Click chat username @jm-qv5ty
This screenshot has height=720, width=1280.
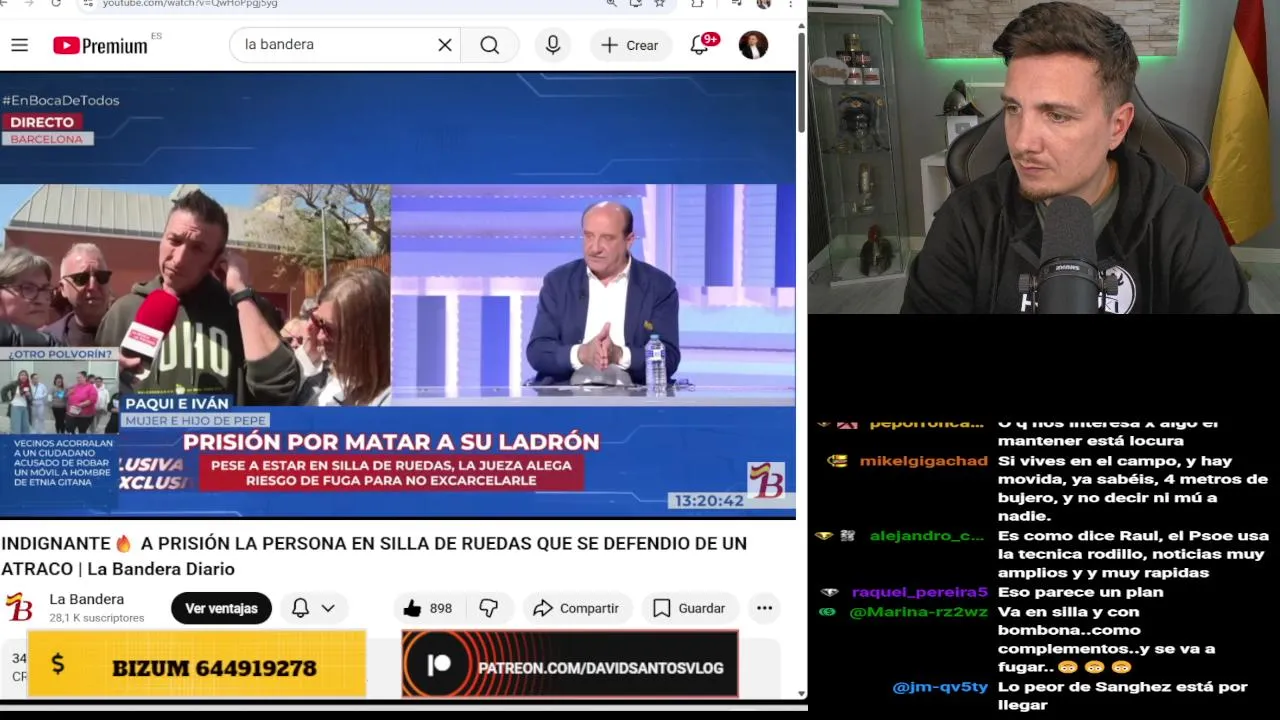point(940,687)
